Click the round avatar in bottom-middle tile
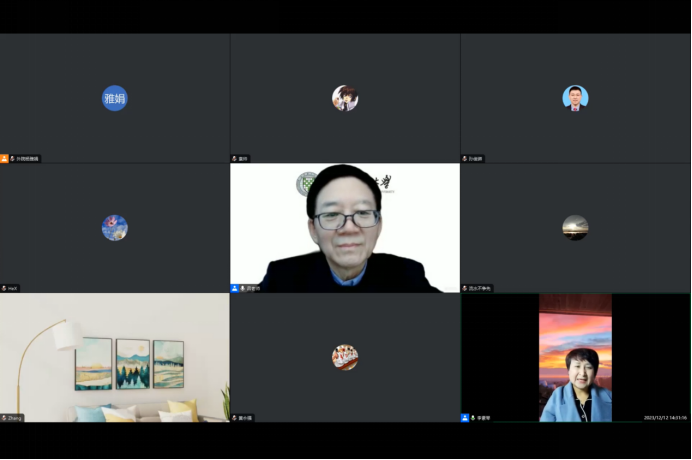This screenshot has height=460, width=692. [x=345, y=357]
